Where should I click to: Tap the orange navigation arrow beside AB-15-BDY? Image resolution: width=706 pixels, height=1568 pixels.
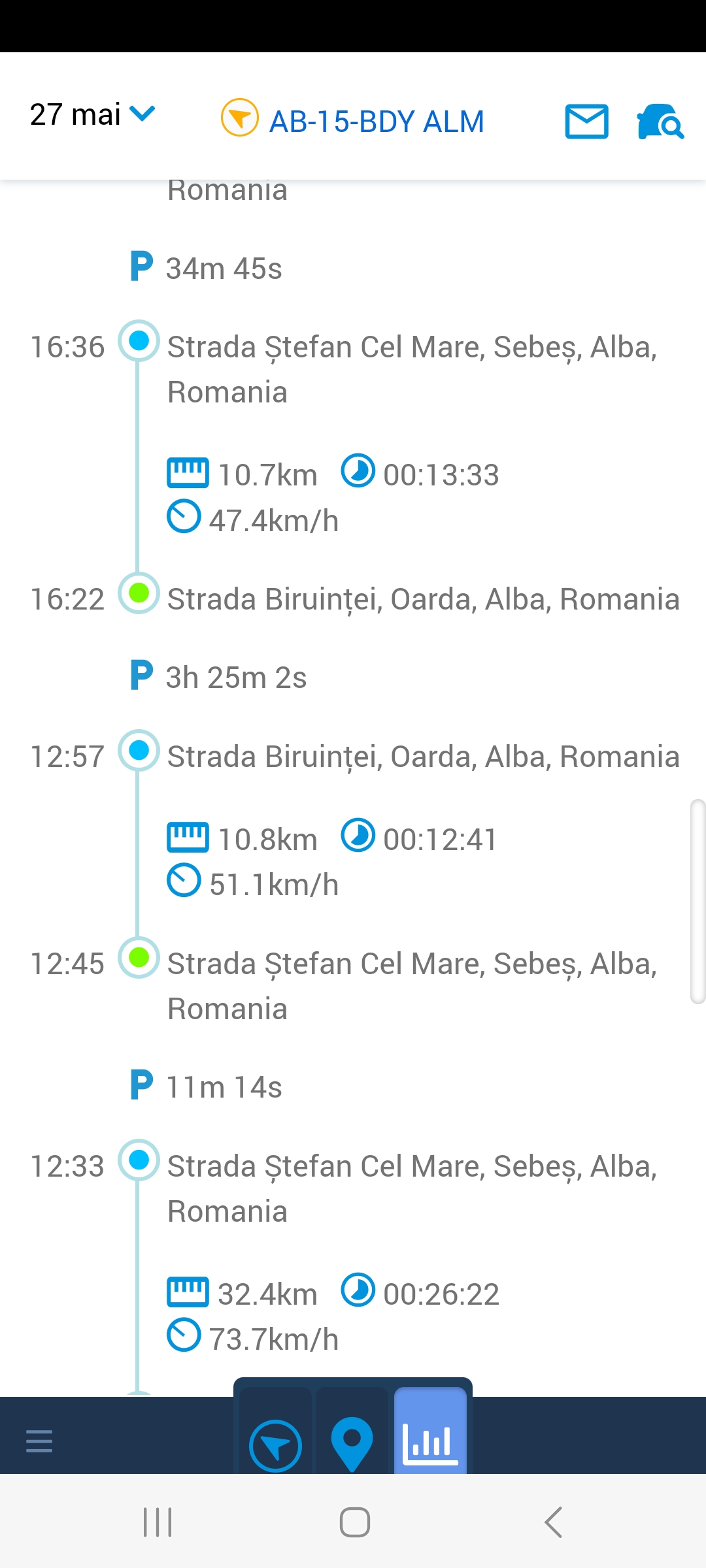pyautogui.click(x=240, y=118)
